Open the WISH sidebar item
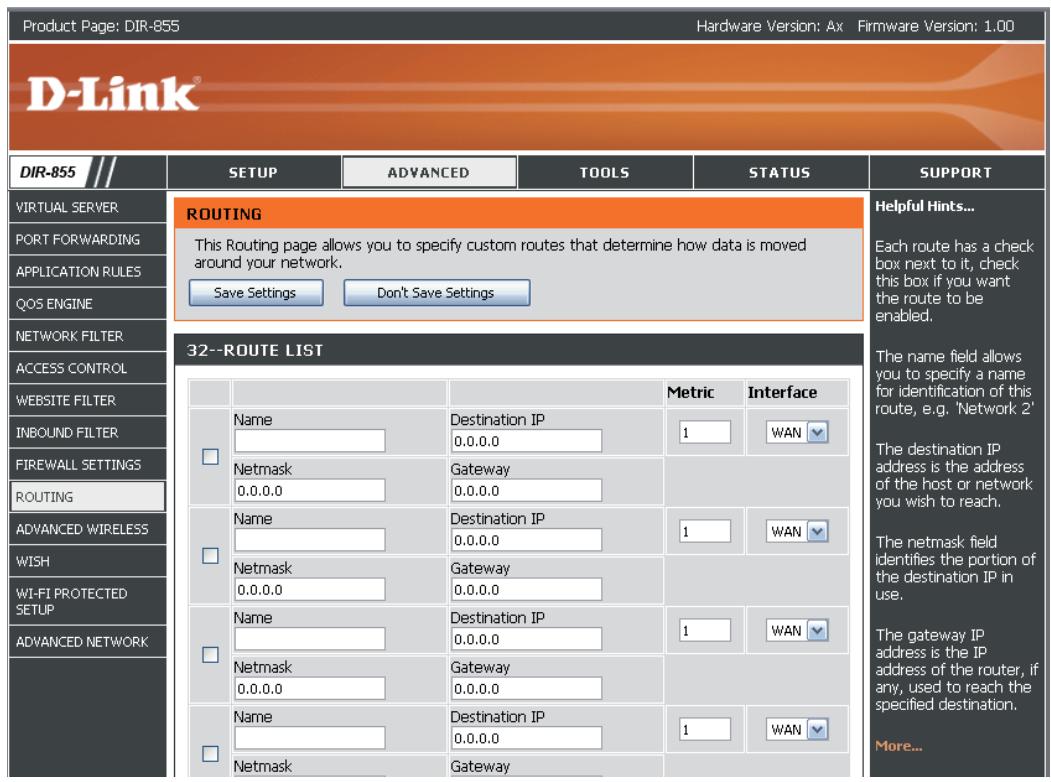Image resolution: width=1051 pixels, height=782 pixels. 88,561
